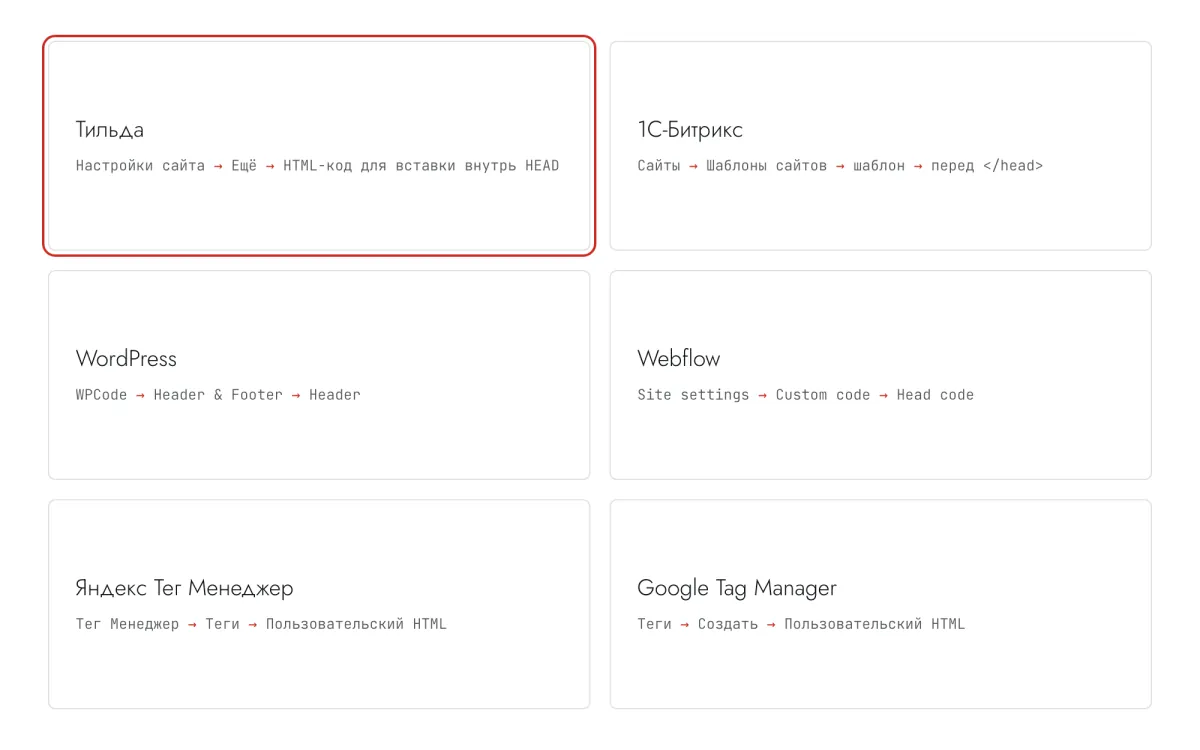Open the Яндекс Тег Менеджер card
The height and width of the screenshot is (750, 1200).
coord(319,604)
